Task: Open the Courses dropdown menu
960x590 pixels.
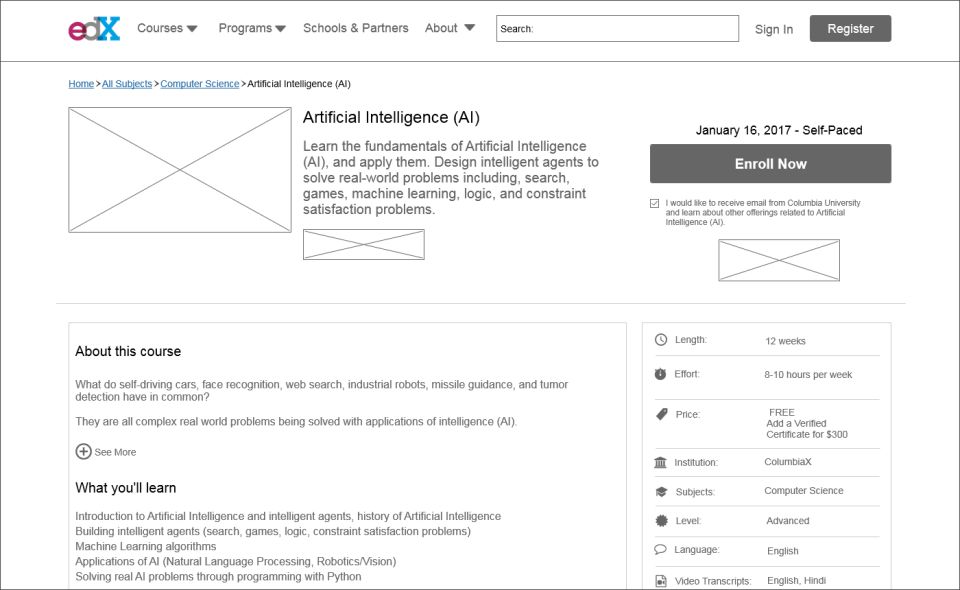Action: 167,28
